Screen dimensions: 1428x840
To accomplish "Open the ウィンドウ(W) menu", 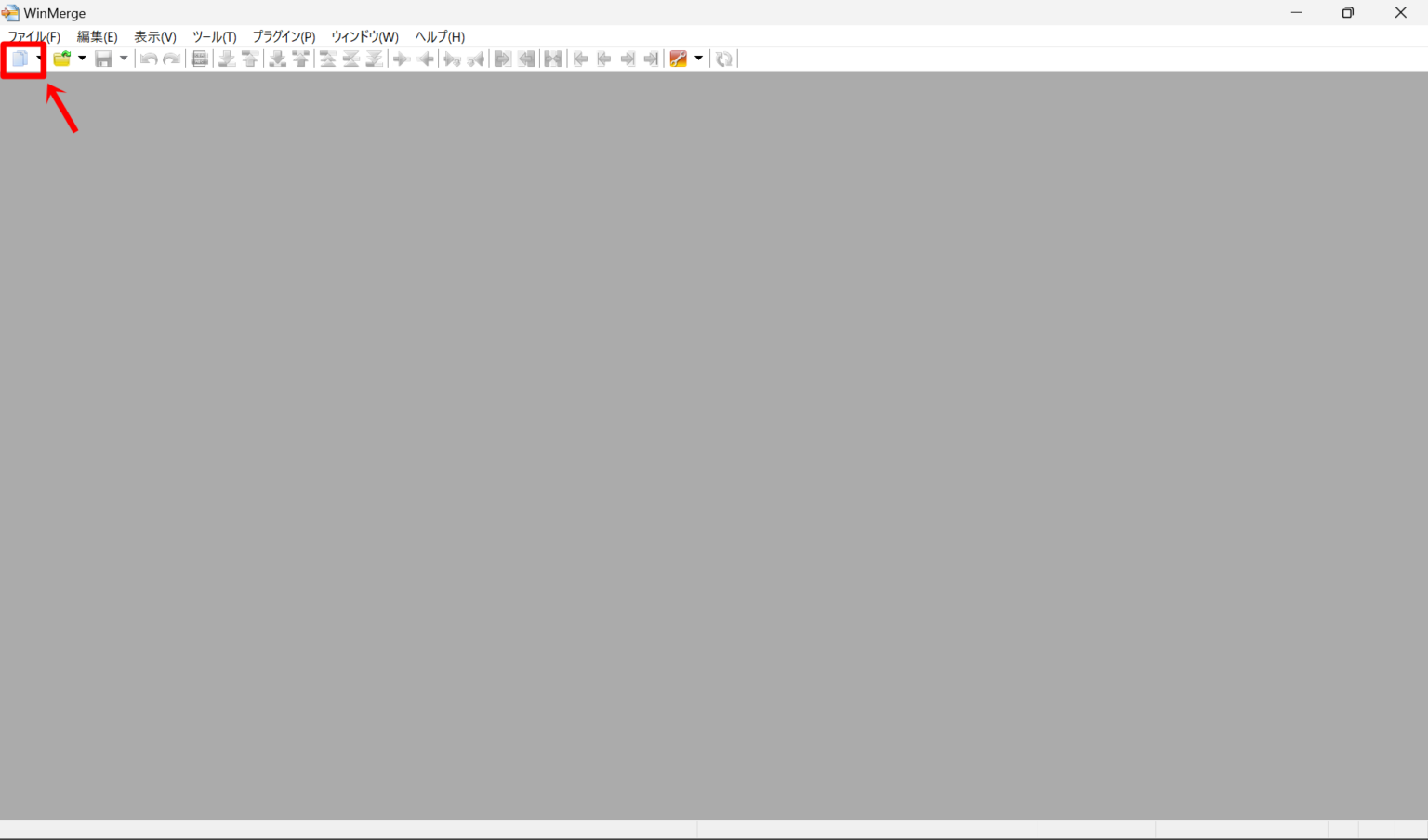I will point(364,37).
